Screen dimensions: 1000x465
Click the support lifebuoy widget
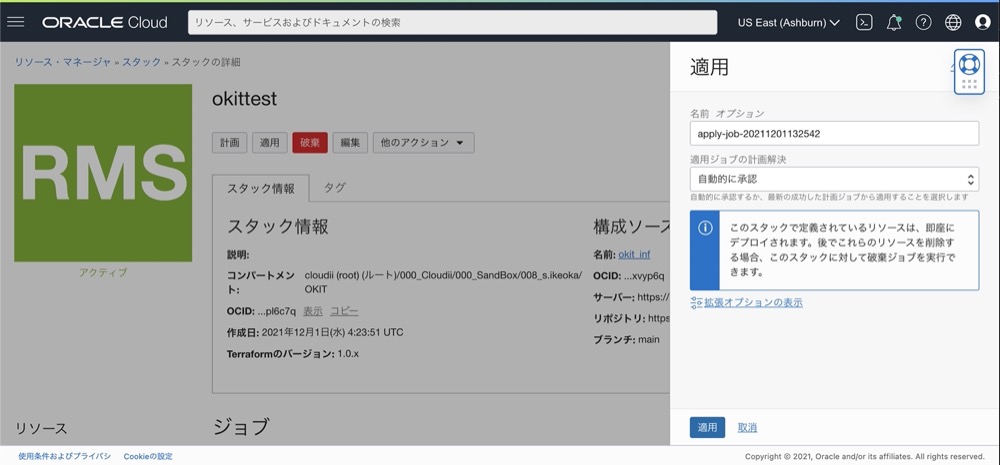click(969, 71)
